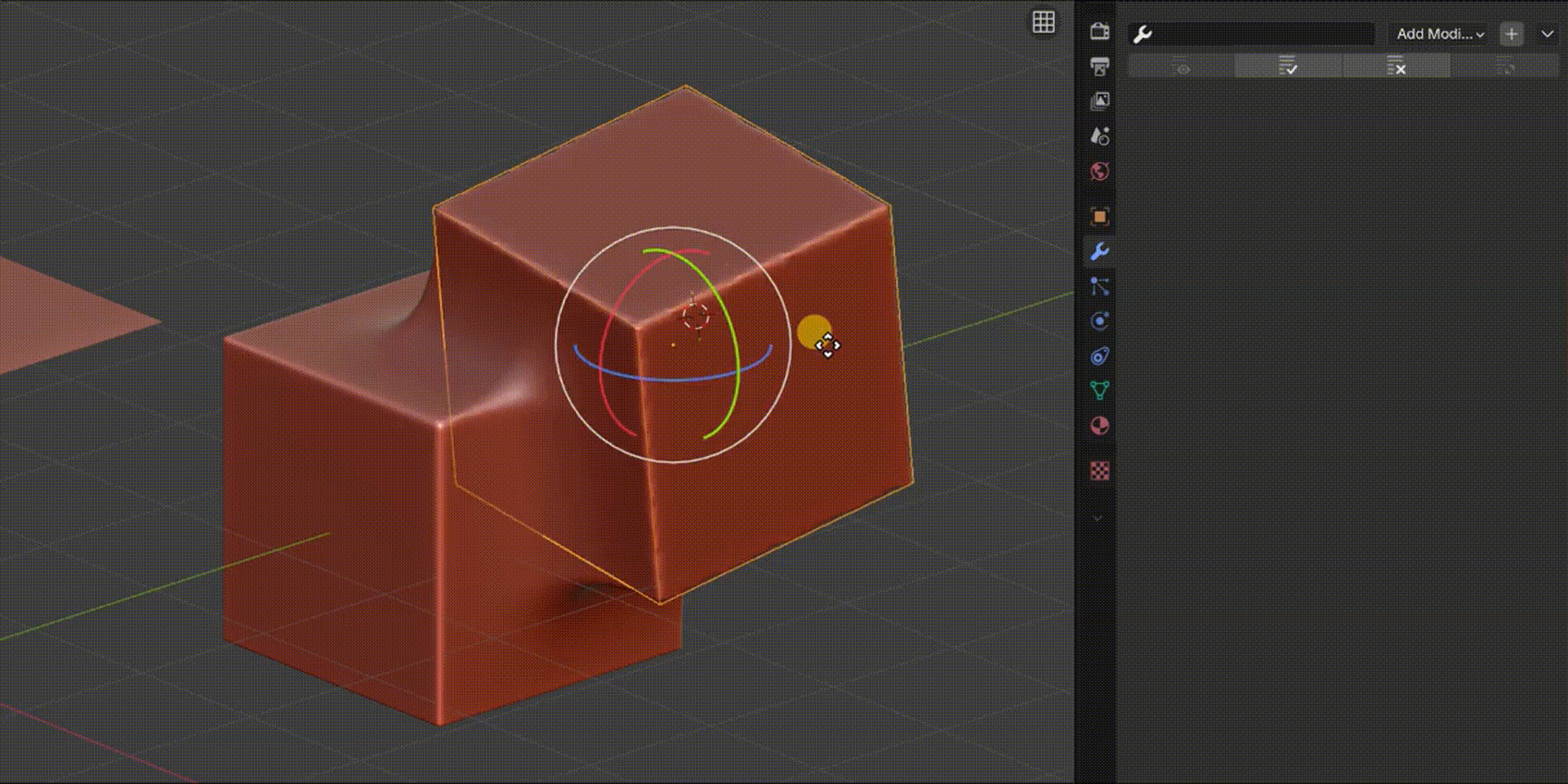Click the apply all modifiers button
1568x784 pixels.
point(1288,66)
